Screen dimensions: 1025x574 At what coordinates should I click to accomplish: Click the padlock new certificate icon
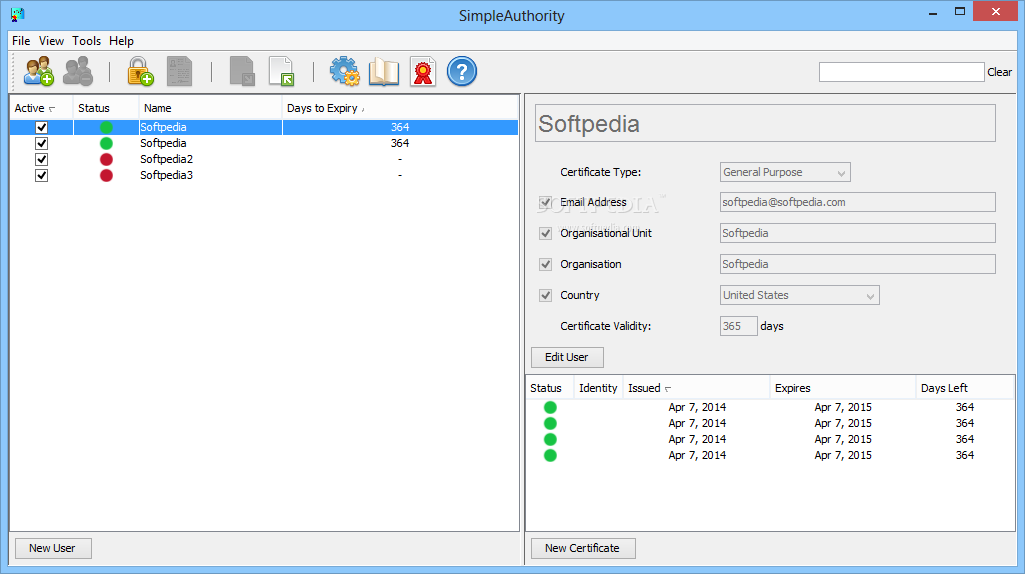[140, 71]
